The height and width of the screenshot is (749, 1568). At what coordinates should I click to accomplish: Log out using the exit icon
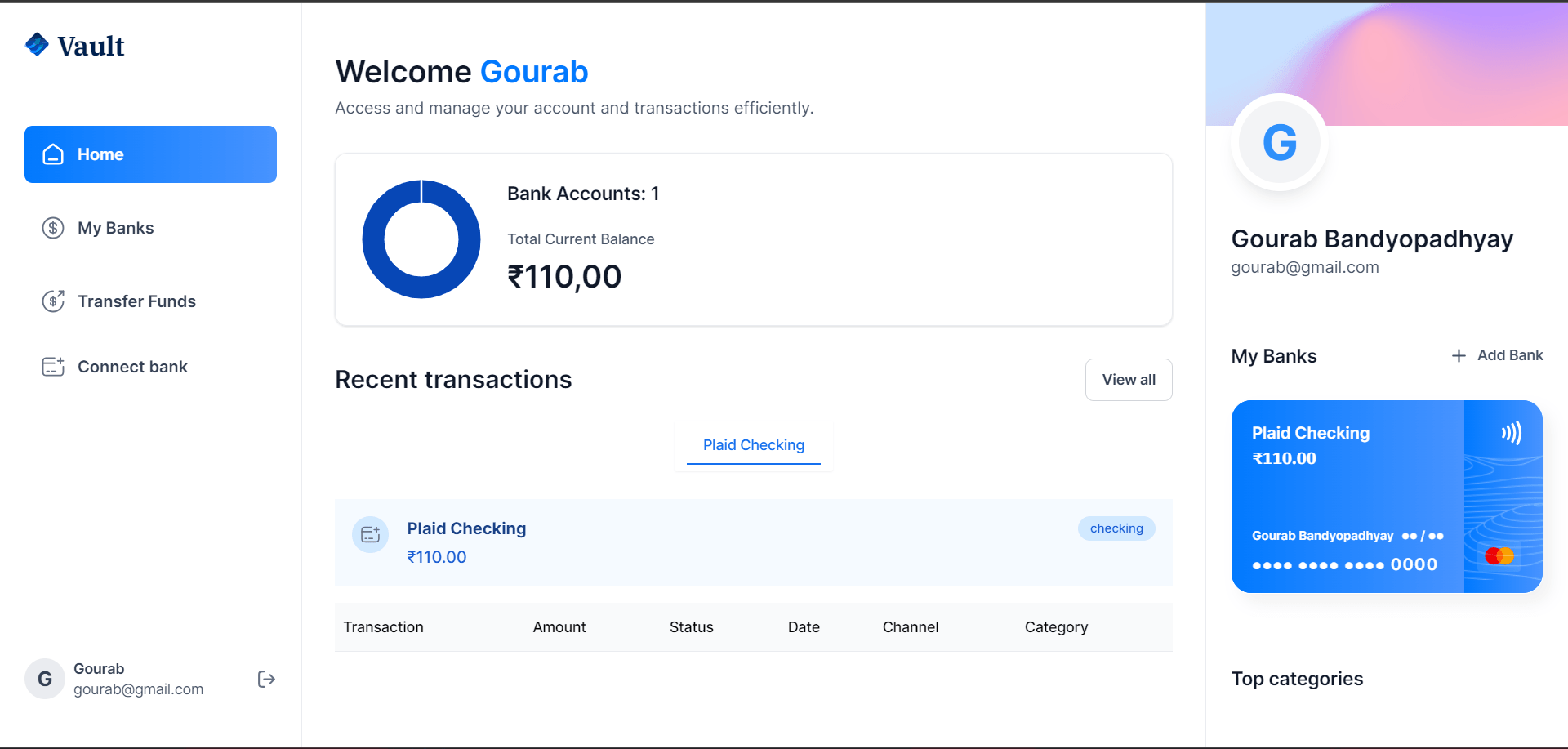tap(266, 679)
